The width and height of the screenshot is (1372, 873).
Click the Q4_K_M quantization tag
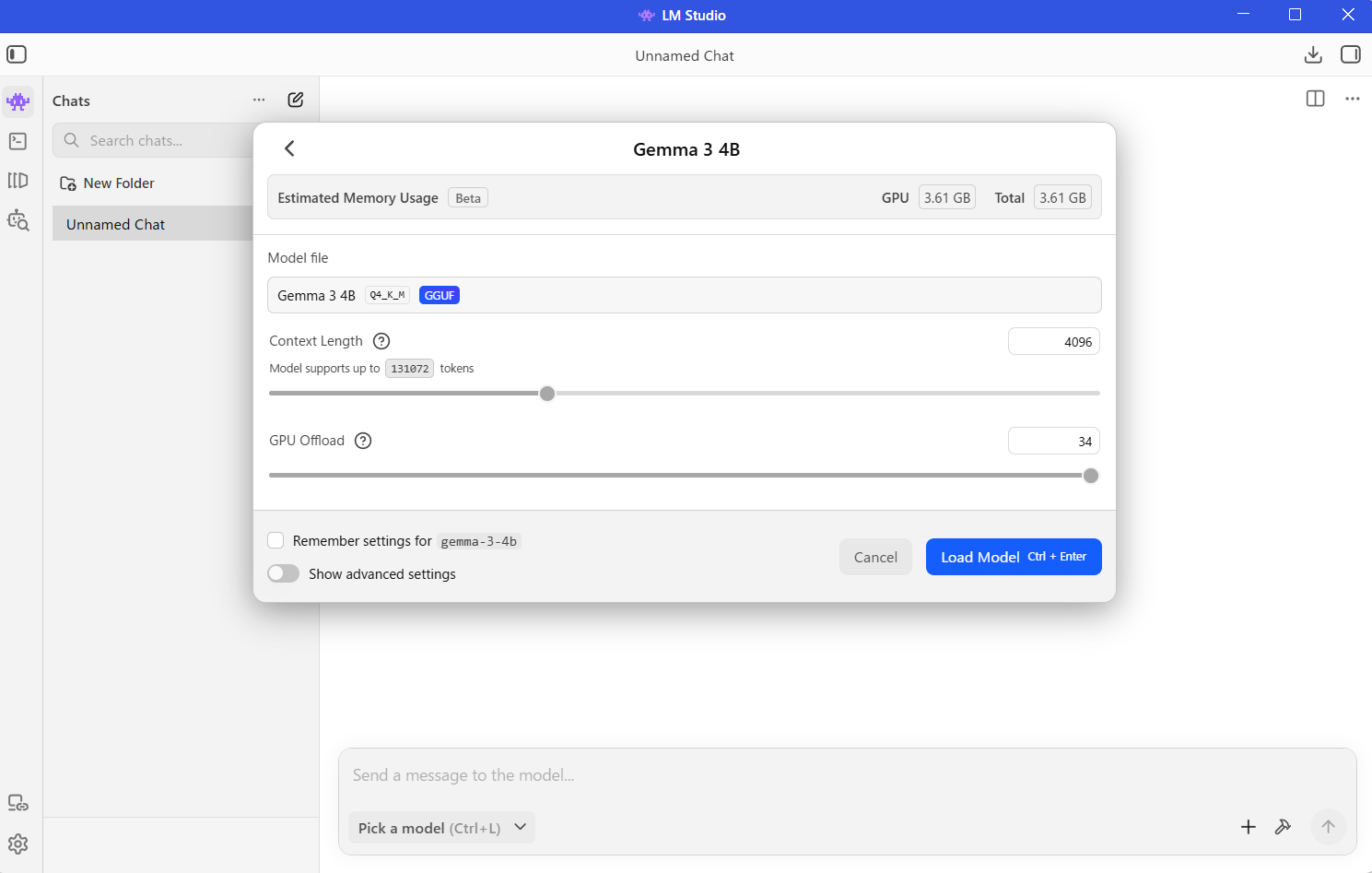pos(387,295)
